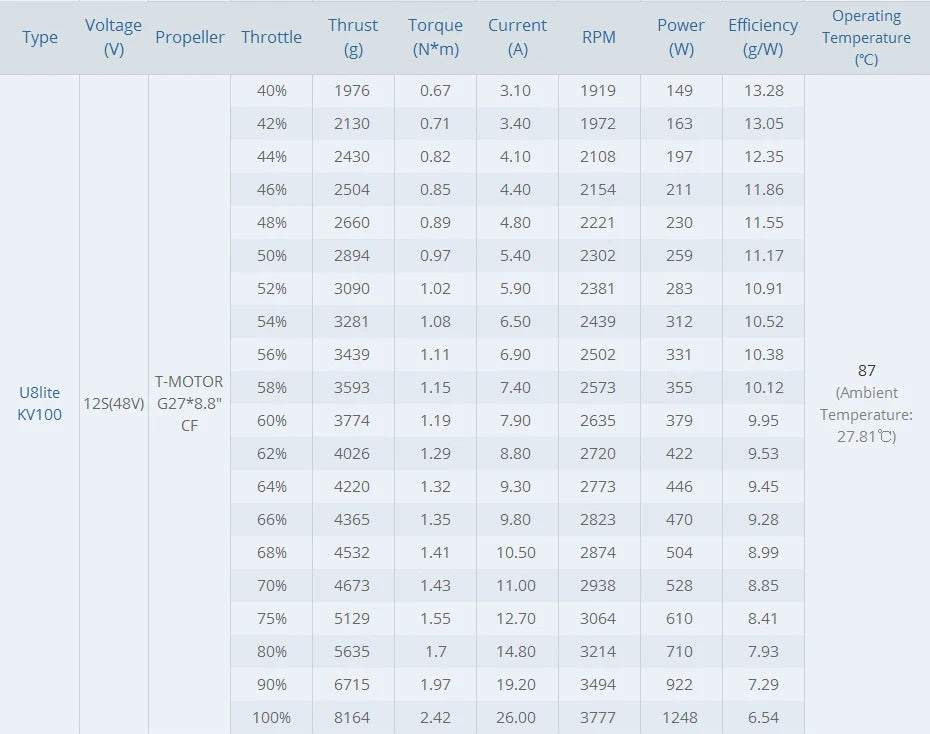Image resolution: width=930 pixels, height=734 pixels.
Task: Click the 100% throttle cell
Action: coord(271,717)
